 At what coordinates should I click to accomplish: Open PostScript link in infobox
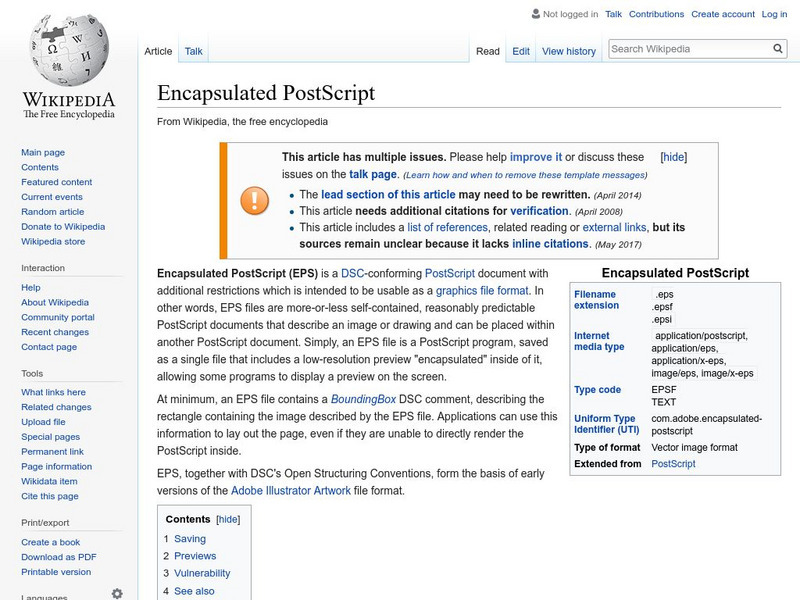pos(673,463)
